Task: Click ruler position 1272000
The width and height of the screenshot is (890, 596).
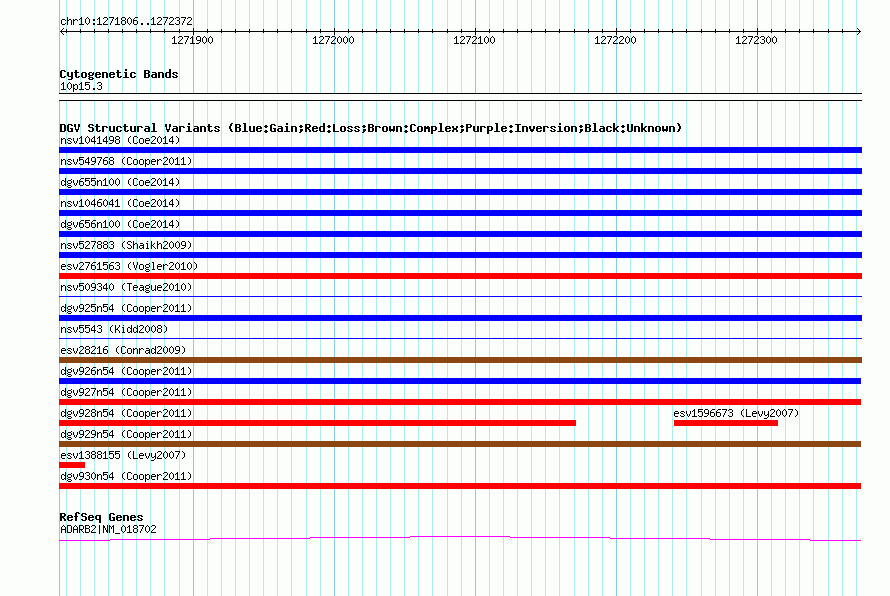Action: point(333,40)
